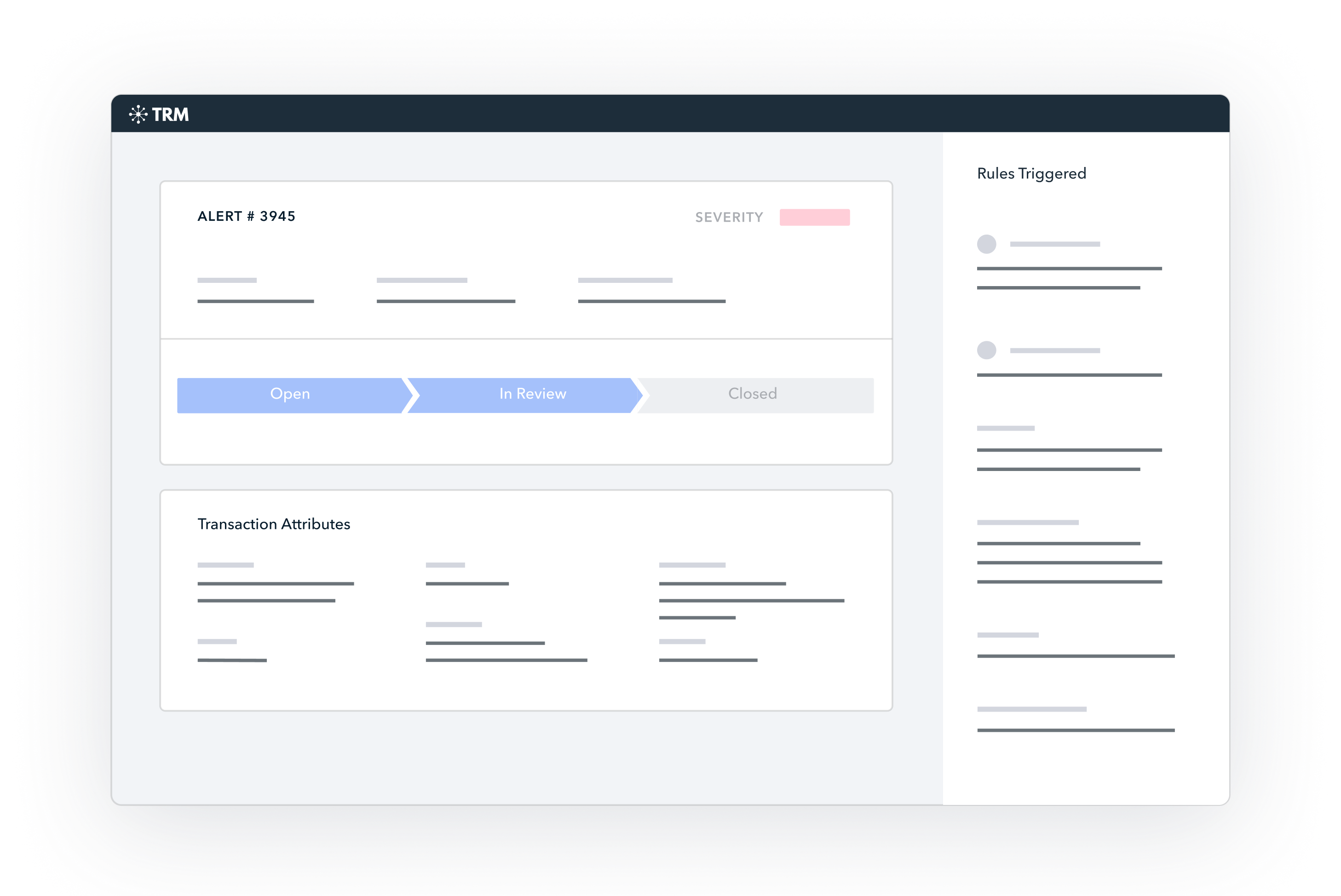Click the pink severity badge
The height and width of the screenshot is (896, 1341).
814,217
